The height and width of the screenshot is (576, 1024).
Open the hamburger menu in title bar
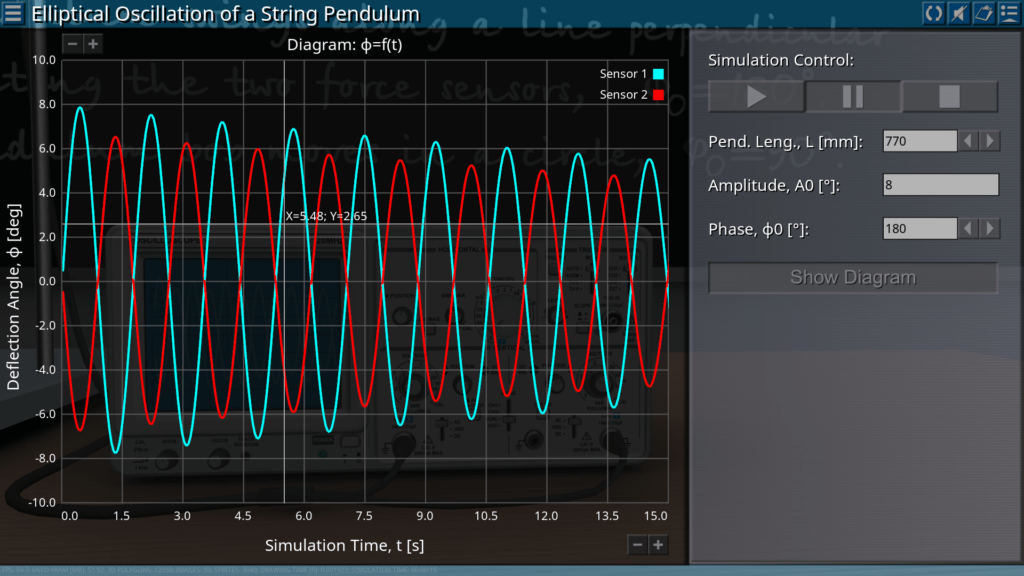click(13, 13)
